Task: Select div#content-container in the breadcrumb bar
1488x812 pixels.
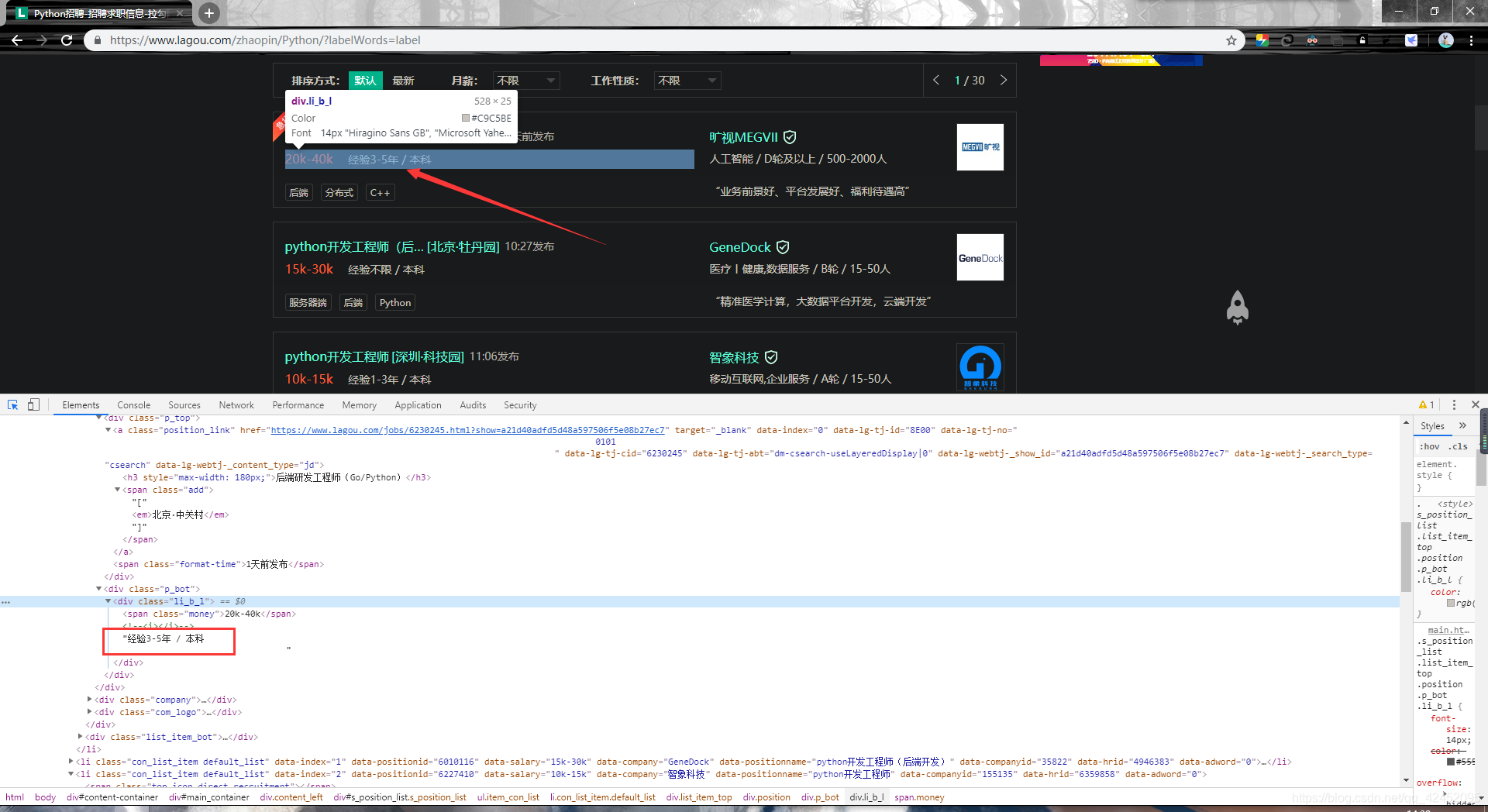Action: [x=112, y=797]
